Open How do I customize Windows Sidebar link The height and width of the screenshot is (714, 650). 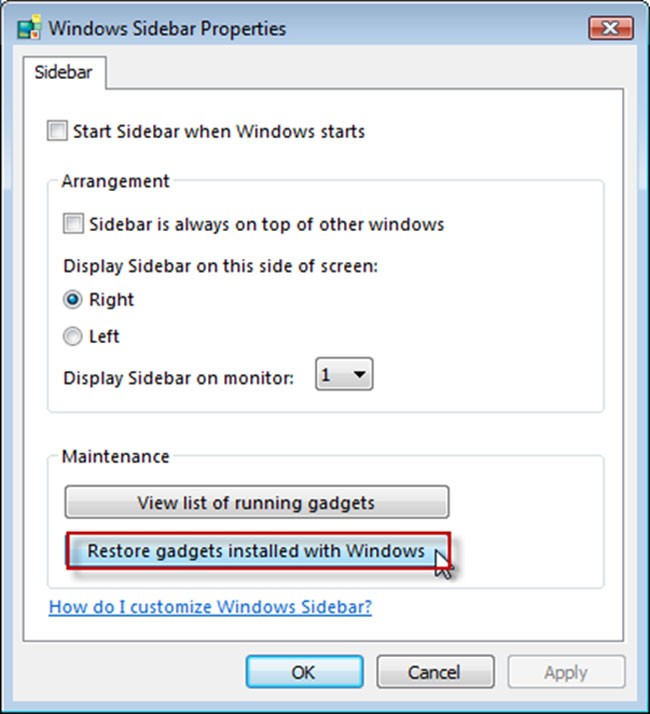tap(210, 607)
